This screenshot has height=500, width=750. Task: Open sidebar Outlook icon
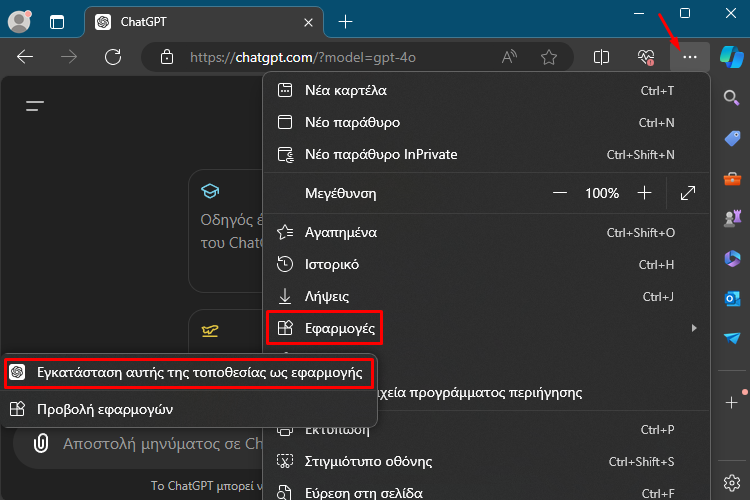(732, 299)
